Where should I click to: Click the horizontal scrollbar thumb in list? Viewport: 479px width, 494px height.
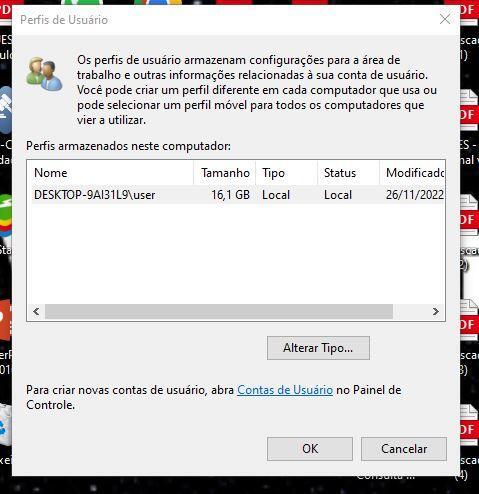[x=219, y=312]
